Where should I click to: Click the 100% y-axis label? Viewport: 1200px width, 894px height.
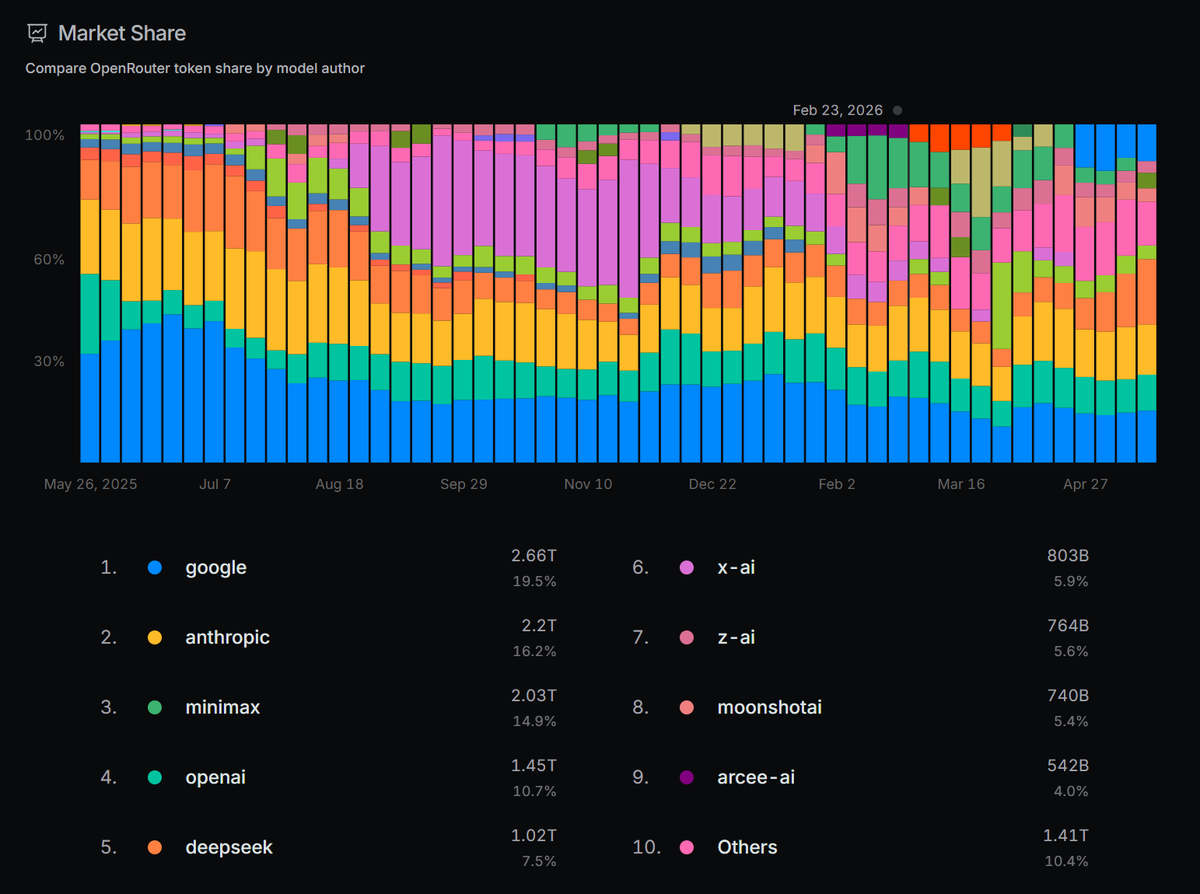(45, 135)
